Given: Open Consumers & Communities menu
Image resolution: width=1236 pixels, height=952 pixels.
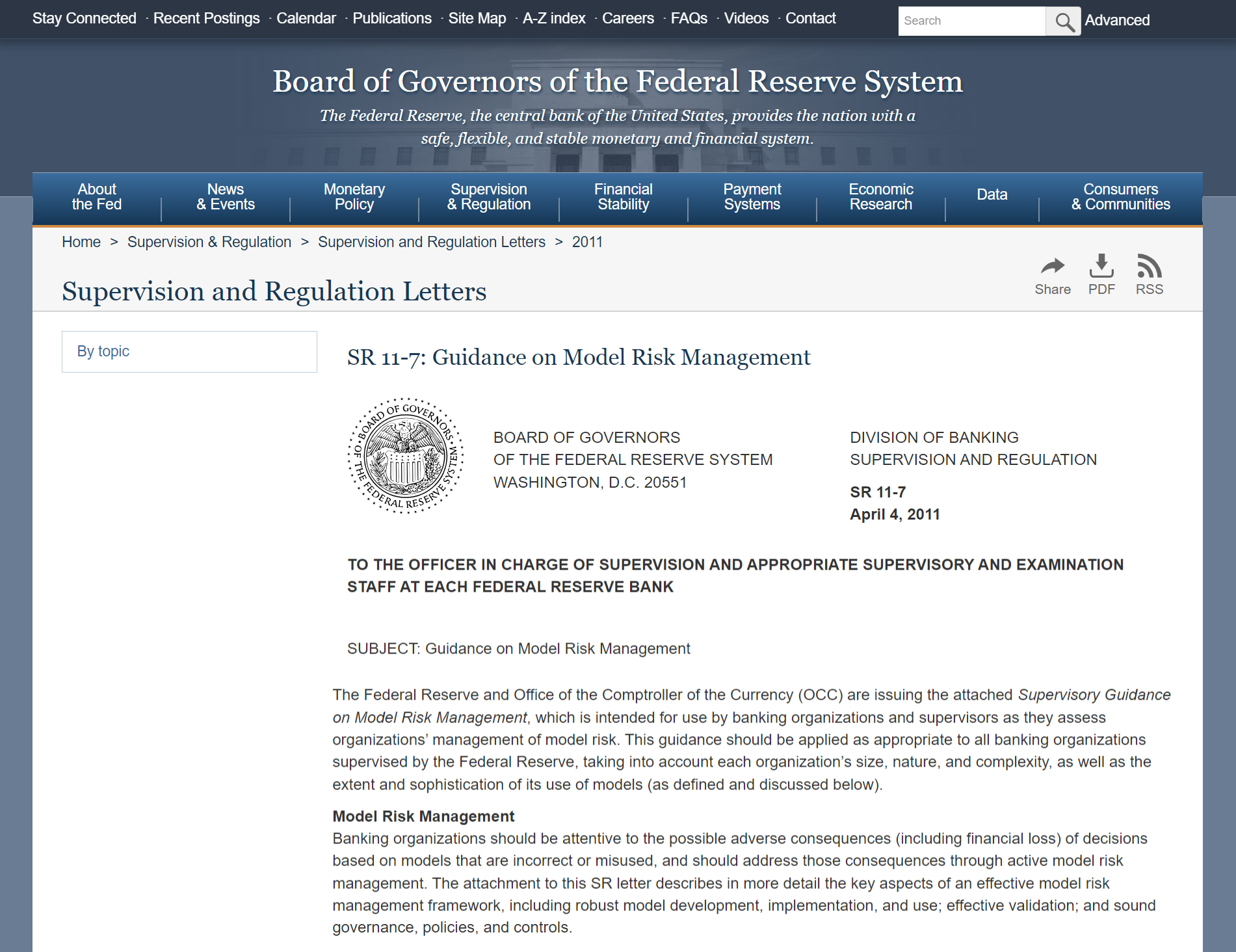Looking at the screenshot, I should 1120,197.
